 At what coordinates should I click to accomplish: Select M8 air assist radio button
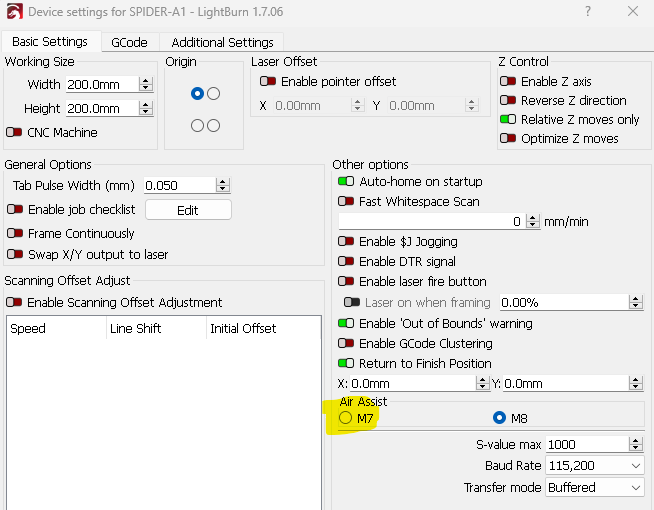click(x=499, y=418)
